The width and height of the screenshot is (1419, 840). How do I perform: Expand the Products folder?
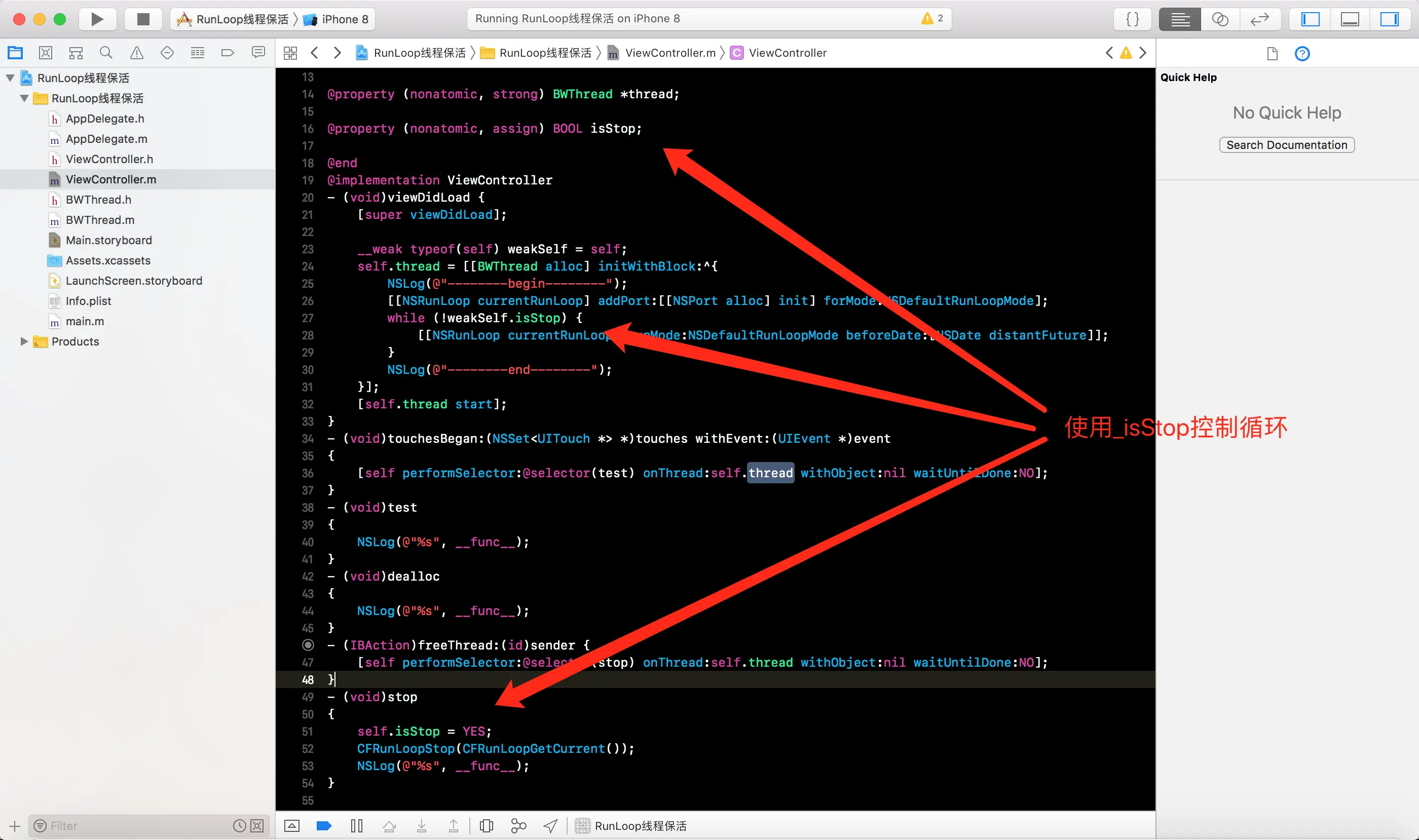point(24,341)
